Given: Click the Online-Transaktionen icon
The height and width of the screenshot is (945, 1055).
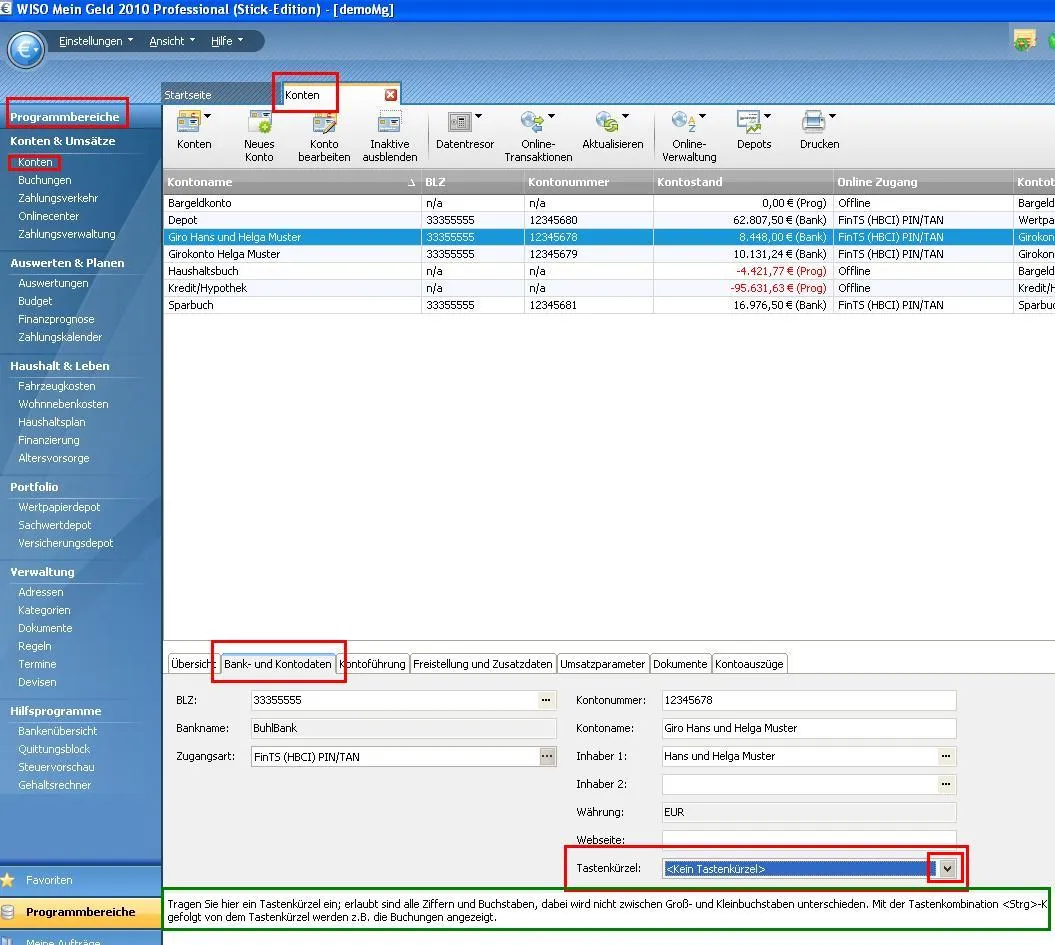Looking at the screenshot, I should coord(533,123).
